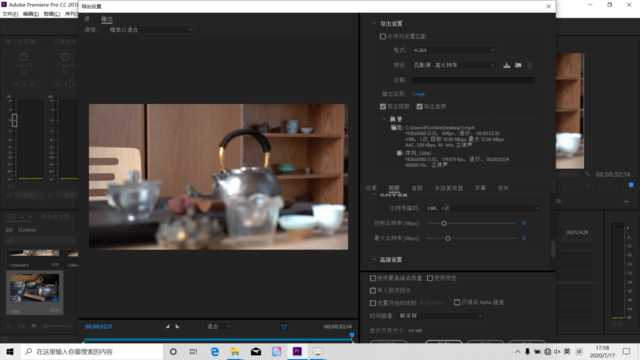Viewport: 640px width, 360px height.
Task: Click the delete preset icon
Action: 530,65
